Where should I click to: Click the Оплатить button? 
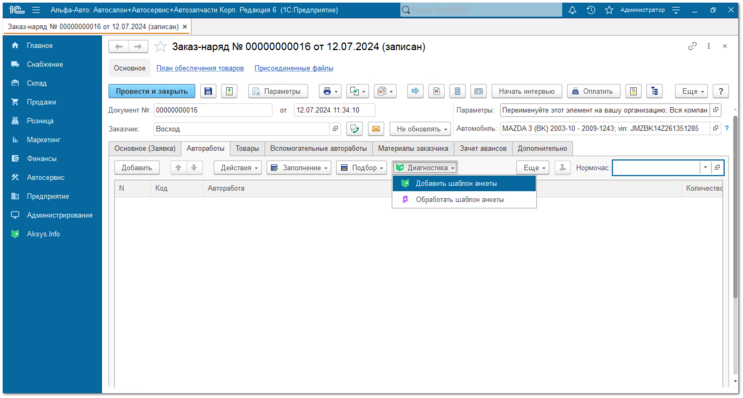pyautogui.click(x=594, y=91)
